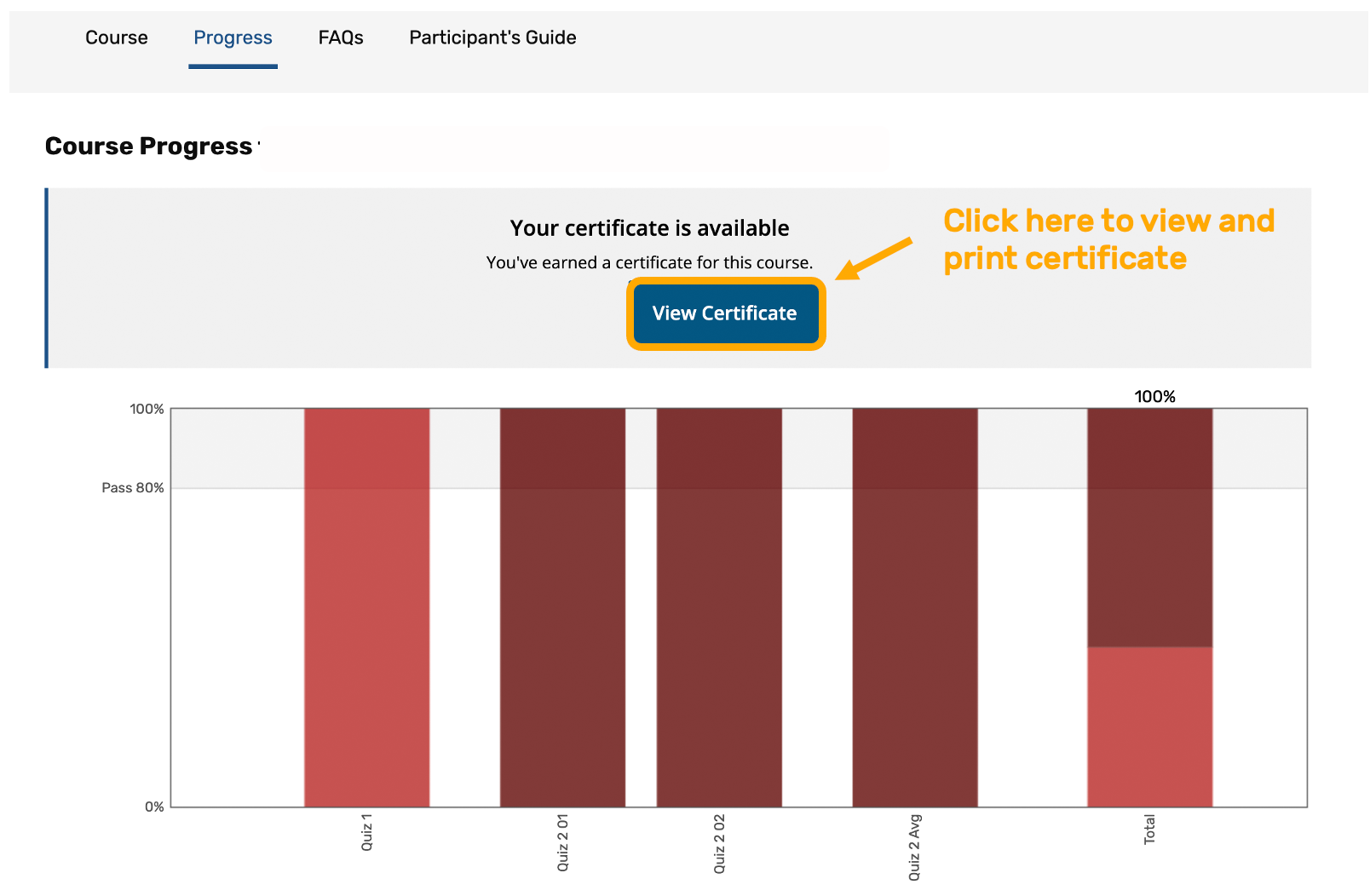Click the Quiz 2 01 axis label

click(562, 842)
